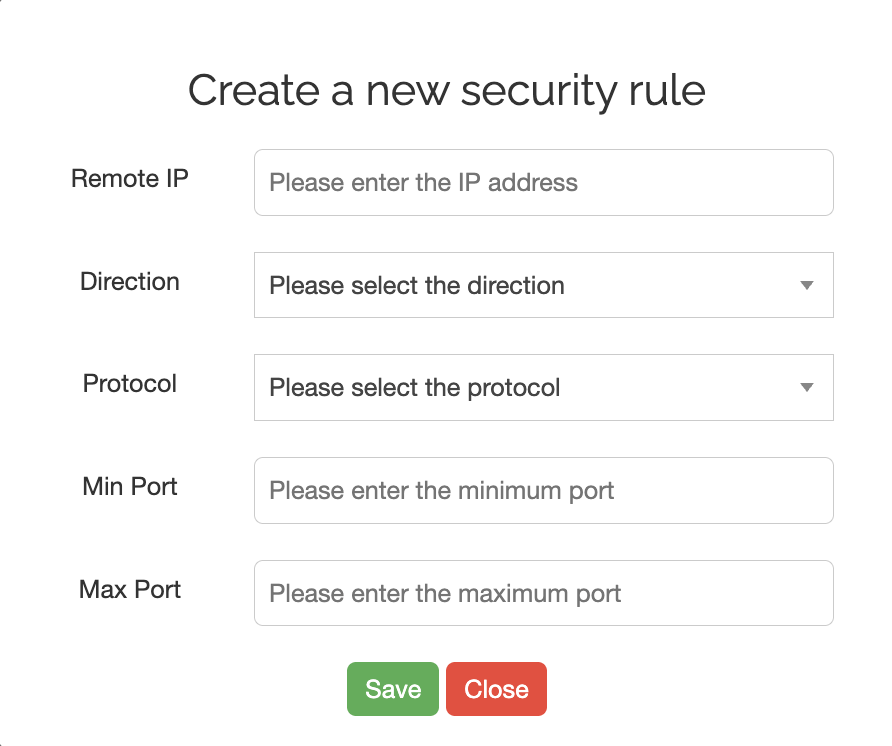Focus the Max Port input field
Viewport: 892px width, 746px height.
543,594
